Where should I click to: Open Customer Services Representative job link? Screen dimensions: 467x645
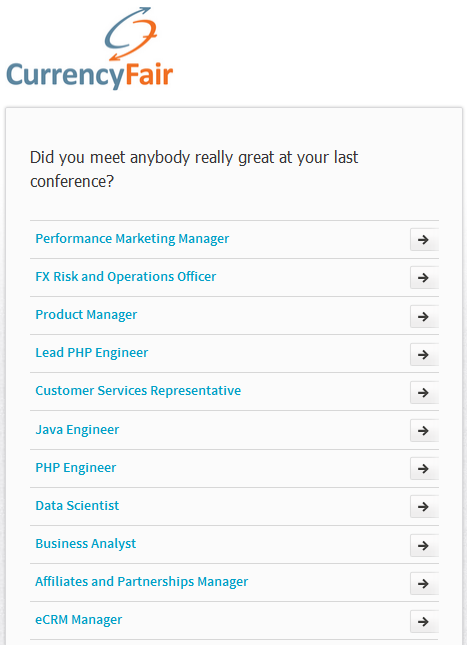click(x=138, y=391)
